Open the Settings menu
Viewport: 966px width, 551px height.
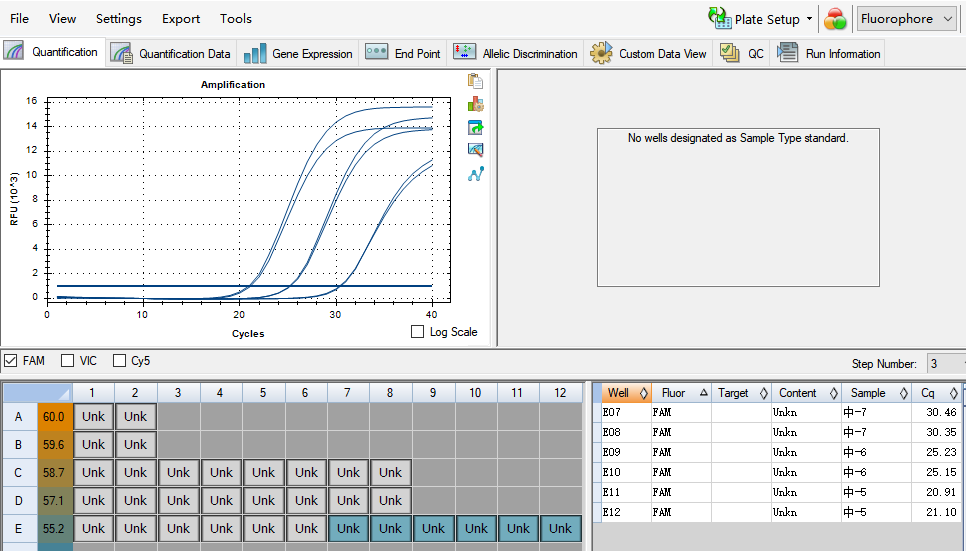pyautogui.click(x=118, y=18)
